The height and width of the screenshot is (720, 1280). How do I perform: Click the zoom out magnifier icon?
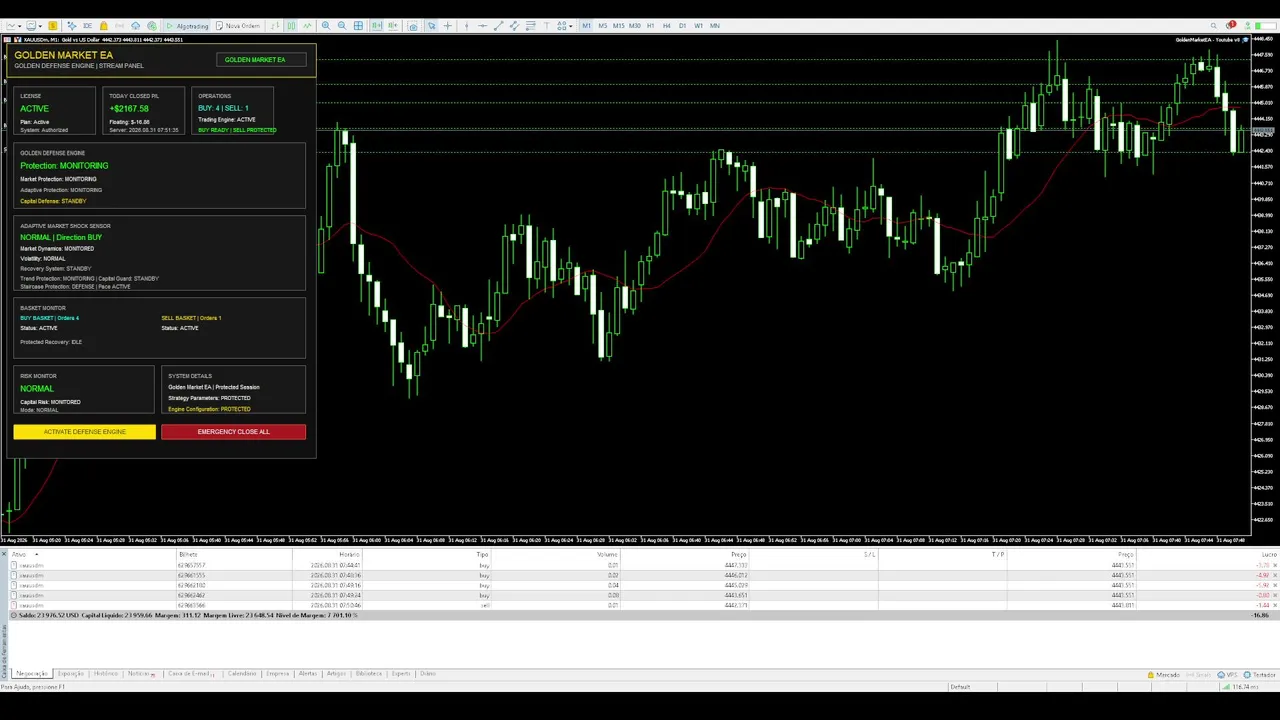tap(342, 26)
